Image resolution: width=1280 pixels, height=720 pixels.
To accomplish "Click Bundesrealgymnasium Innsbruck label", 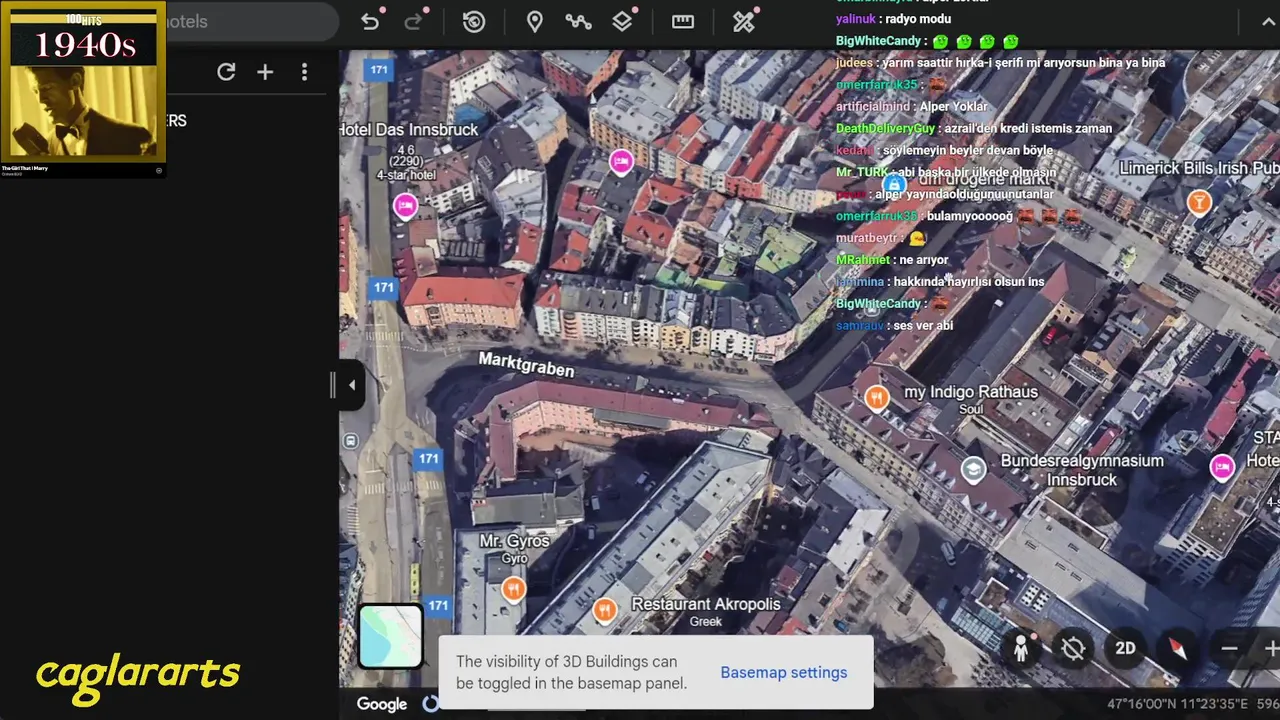I will (1082, 470).
